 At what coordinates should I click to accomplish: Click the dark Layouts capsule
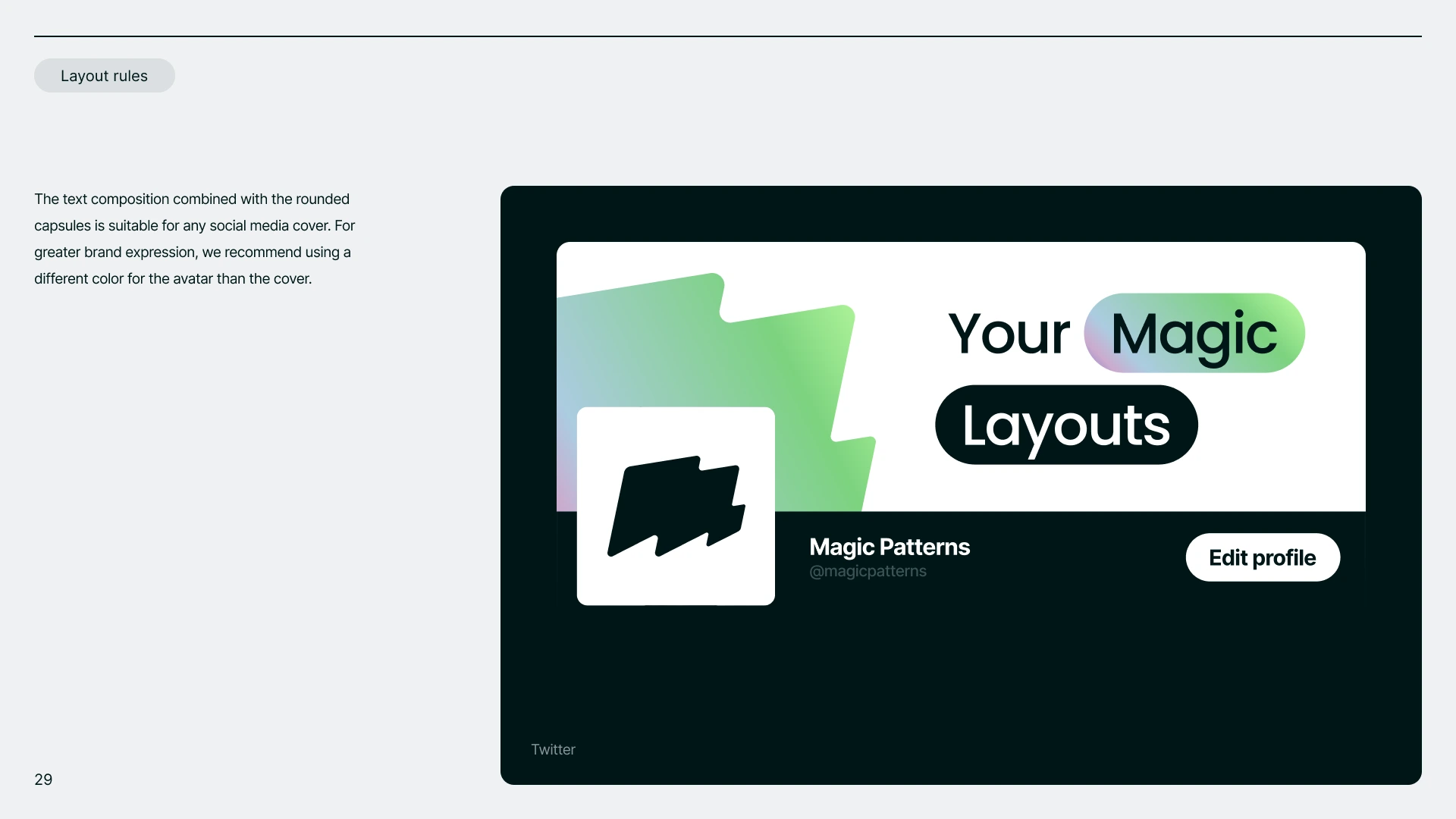[1066, 425]
